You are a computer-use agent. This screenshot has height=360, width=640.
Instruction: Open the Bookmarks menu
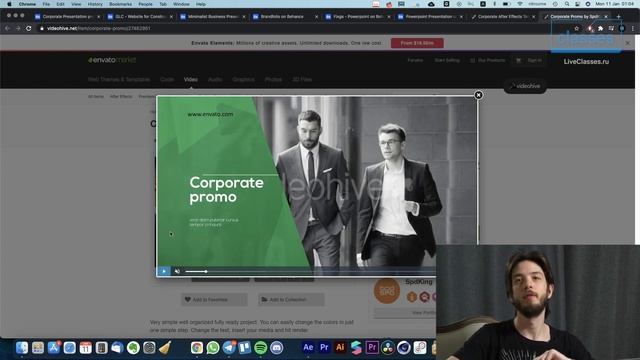tap(120, 4)
